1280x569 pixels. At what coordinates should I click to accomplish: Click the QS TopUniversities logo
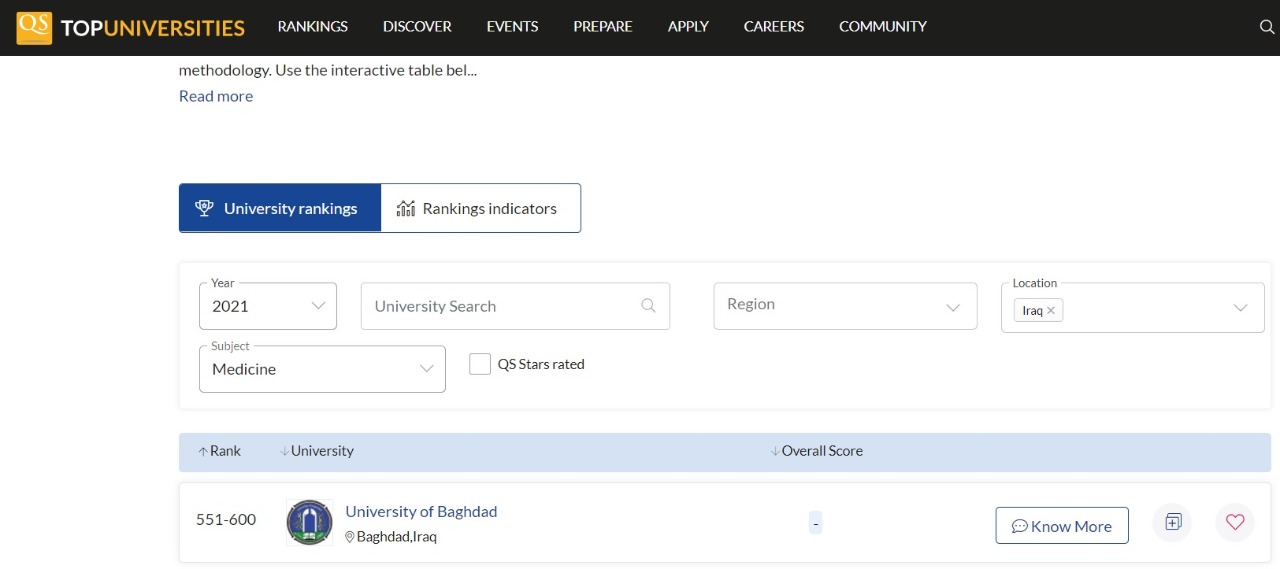131,27
